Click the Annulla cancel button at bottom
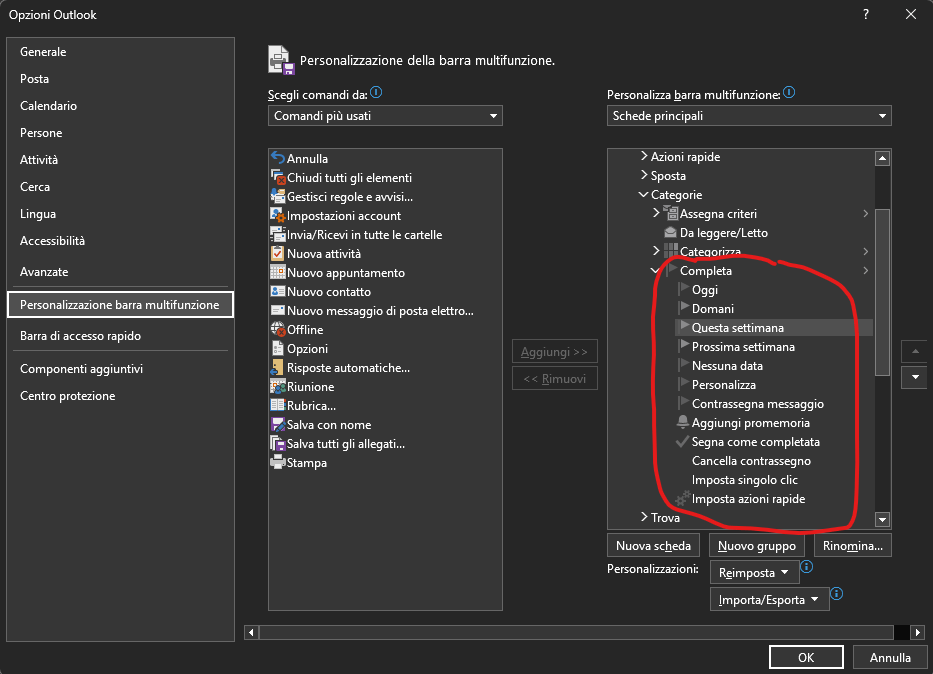 890,657
